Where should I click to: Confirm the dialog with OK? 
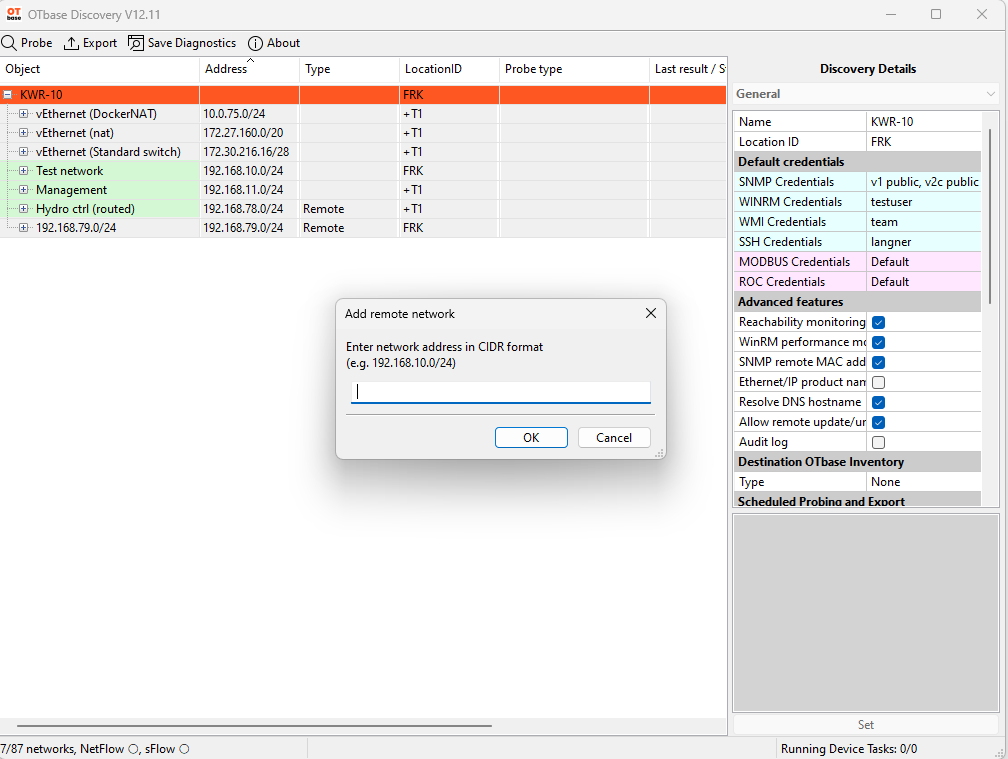point(531,438)
